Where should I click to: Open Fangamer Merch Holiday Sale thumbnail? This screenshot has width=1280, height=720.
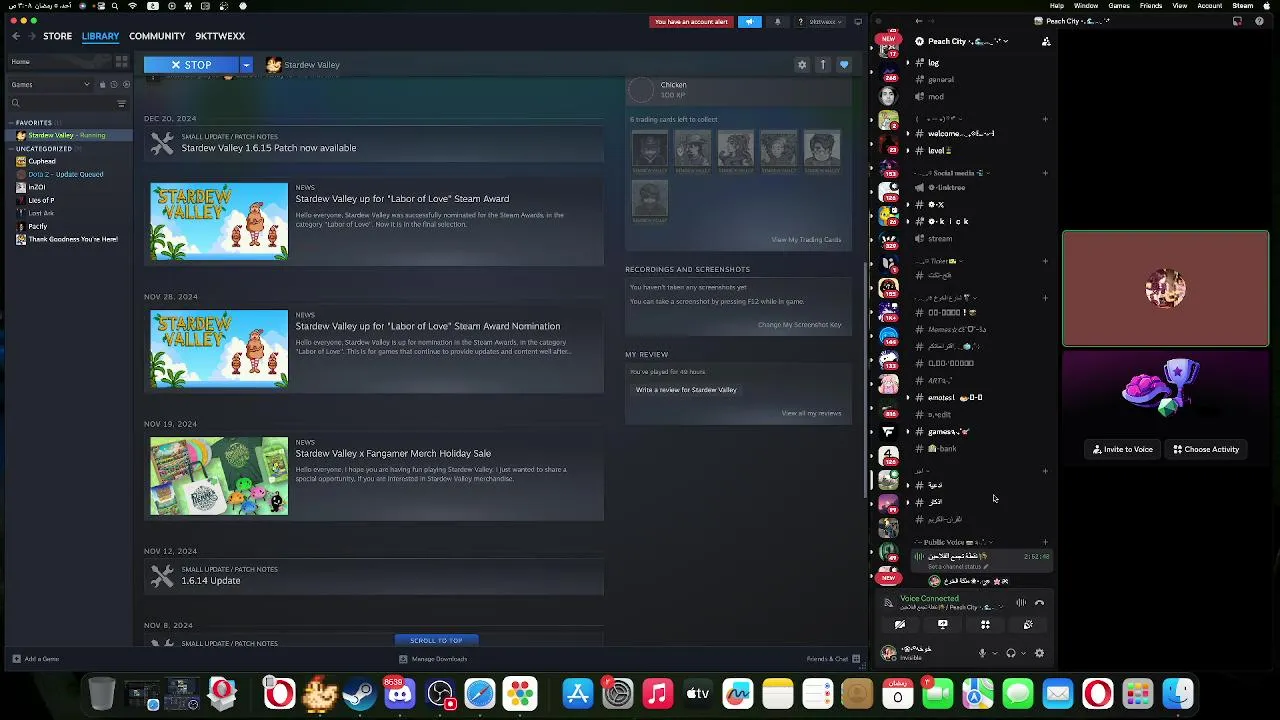pos(219,476)
